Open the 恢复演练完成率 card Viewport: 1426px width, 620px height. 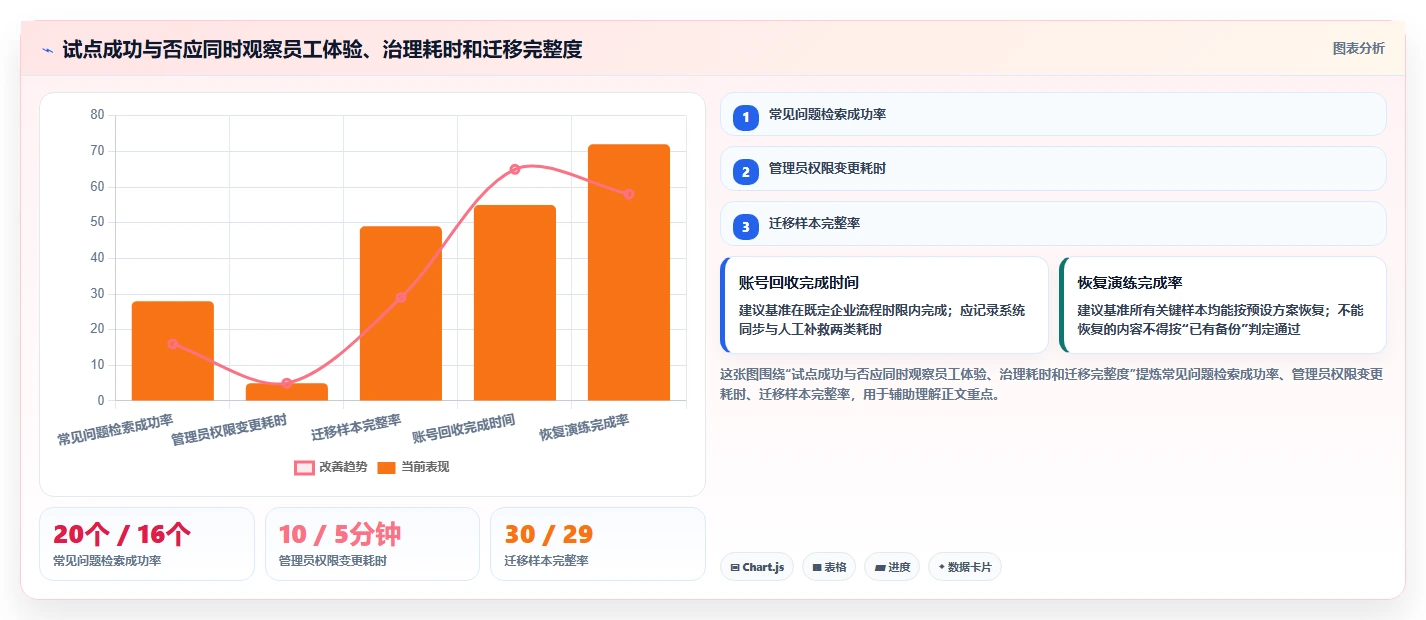(x=1223, y=305)
